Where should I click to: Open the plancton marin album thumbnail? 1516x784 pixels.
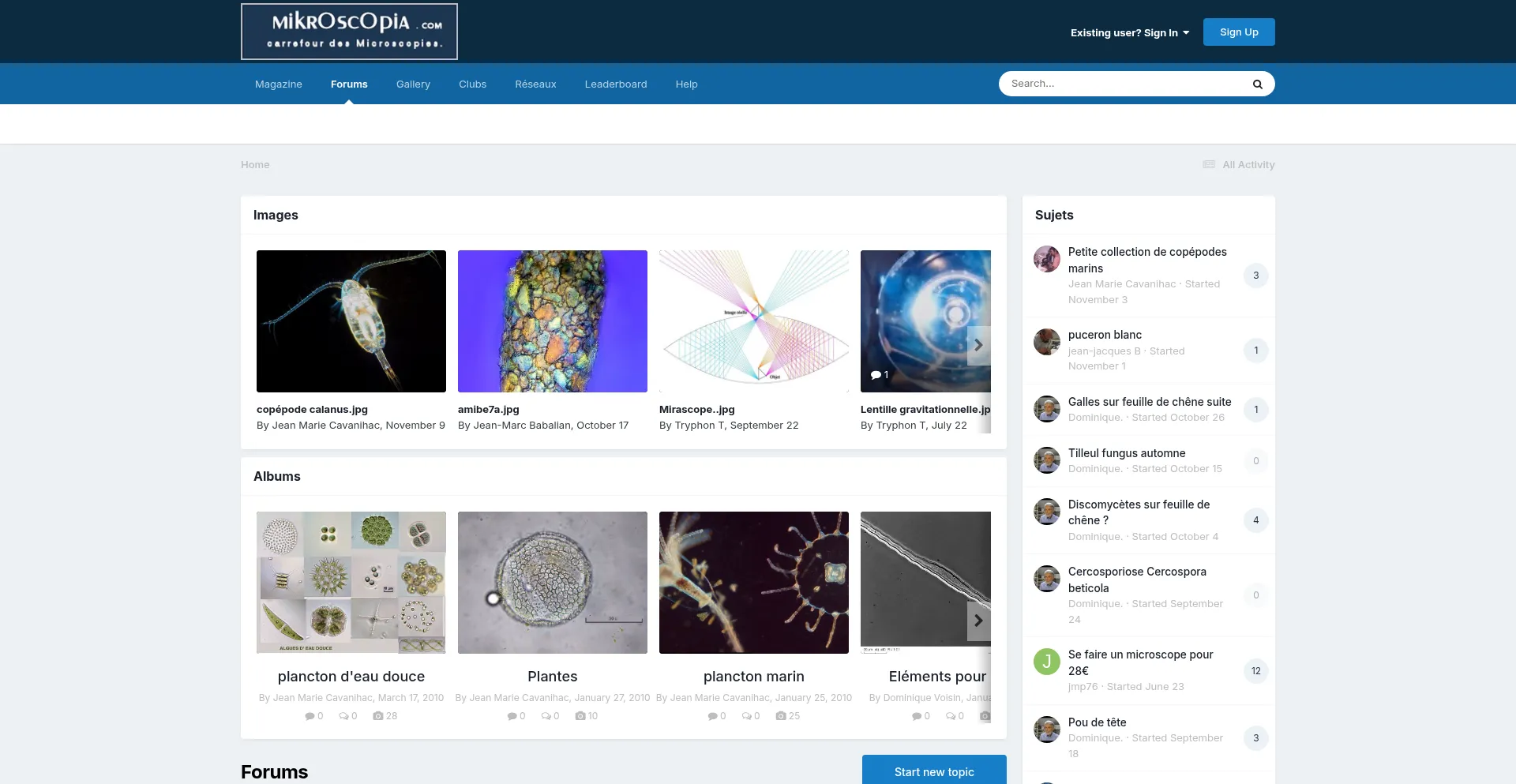pyautogui.click(x=754, y=583)
